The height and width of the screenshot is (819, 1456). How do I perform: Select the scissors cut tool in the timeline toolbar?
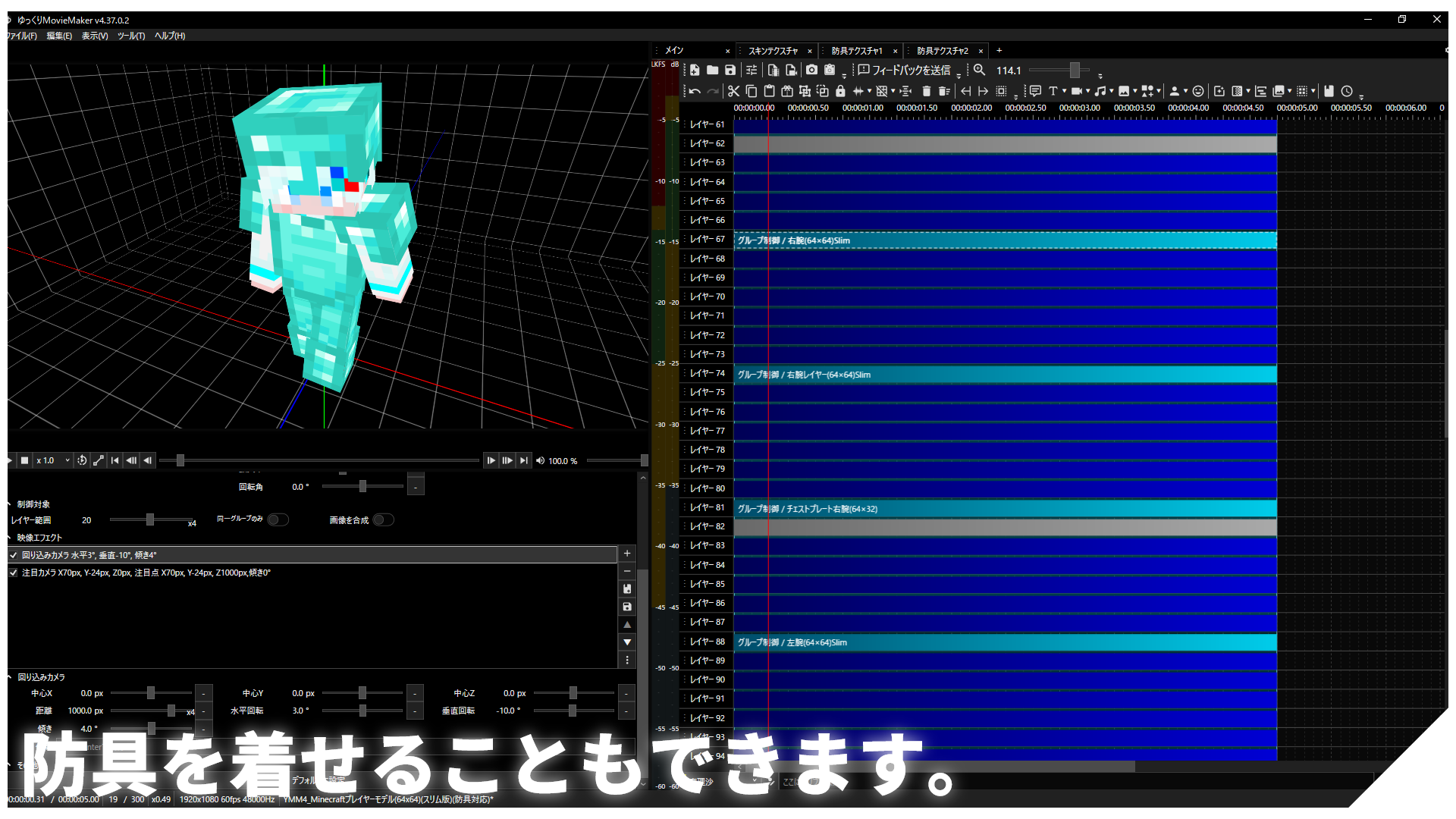pos(733,91)
